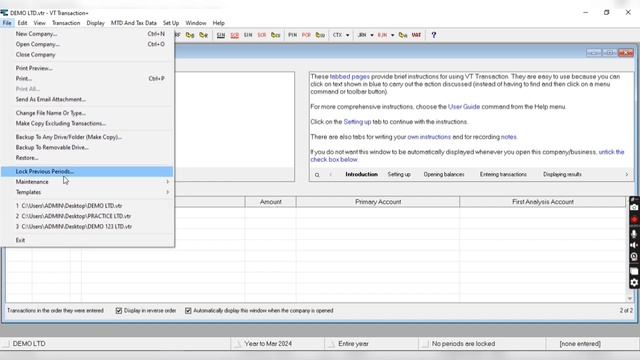Click the VAT toolbar icon
Image resolution: width=640 pixels, height=360 pixels.
(416, 35)
